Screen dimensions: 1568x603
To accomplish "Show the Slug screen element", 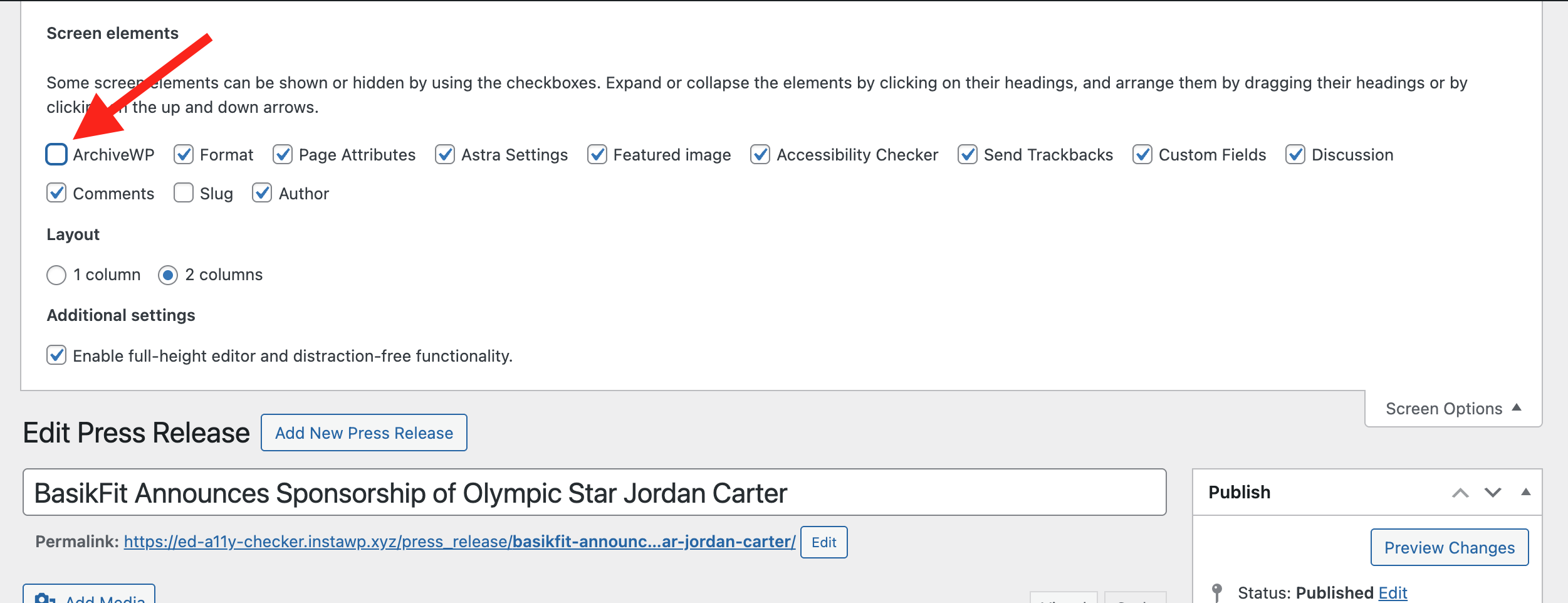I will click(184, 193).
